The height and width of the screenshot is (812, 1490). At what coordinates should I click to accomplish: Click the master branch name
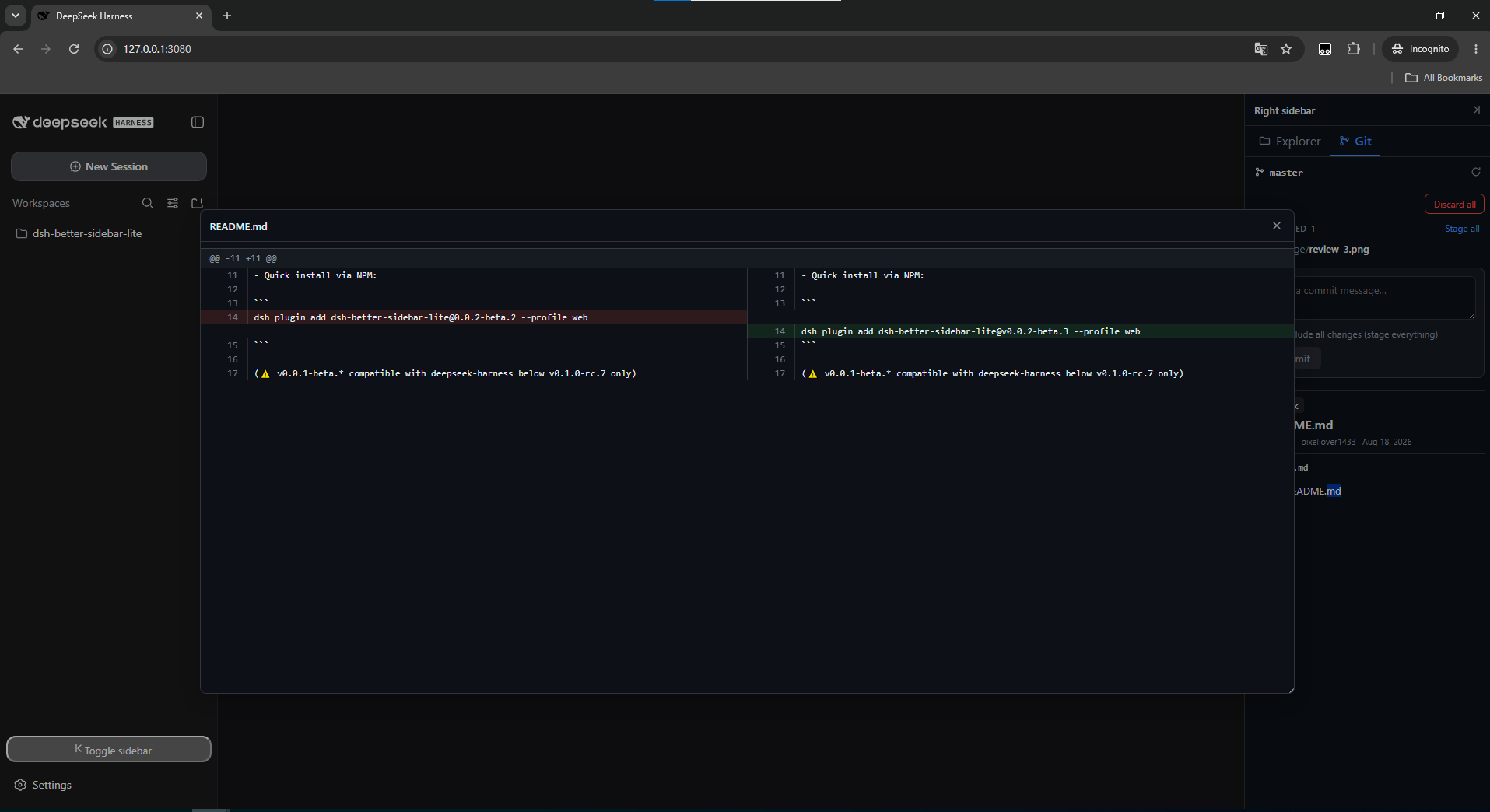click(x=1285, y=173)
